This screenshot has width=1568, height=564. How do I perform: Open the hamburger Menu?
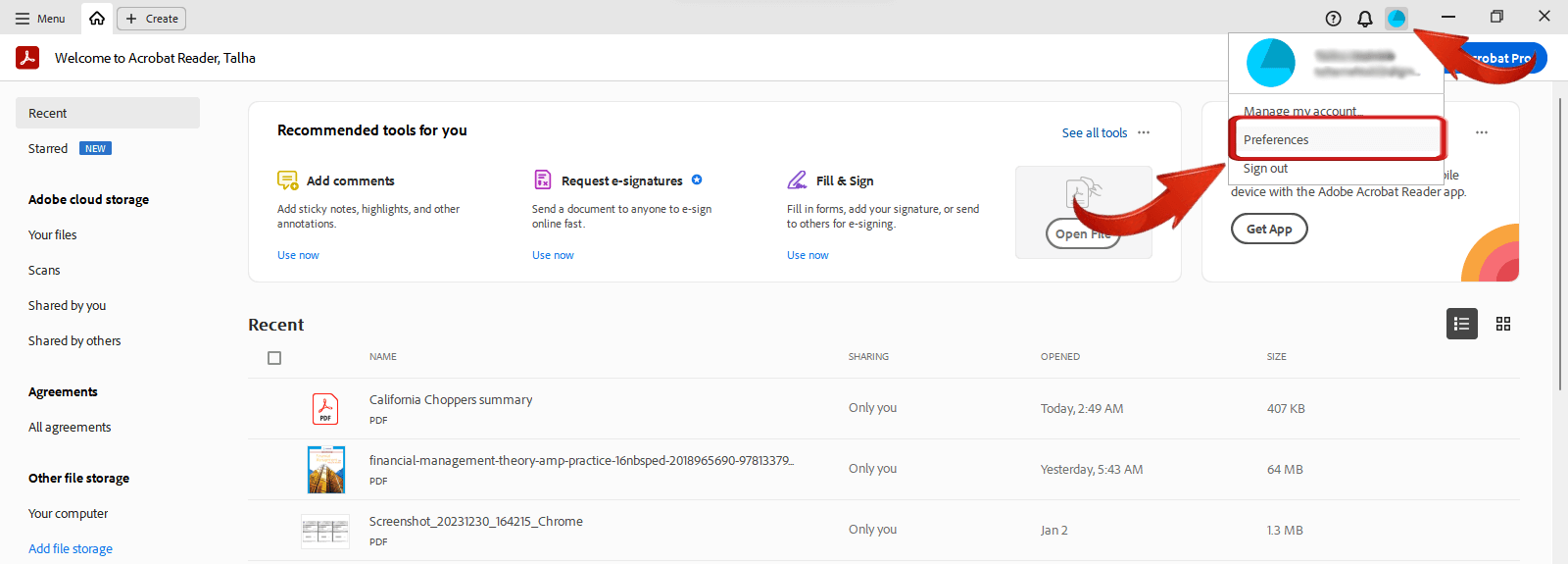click(40, 19)
